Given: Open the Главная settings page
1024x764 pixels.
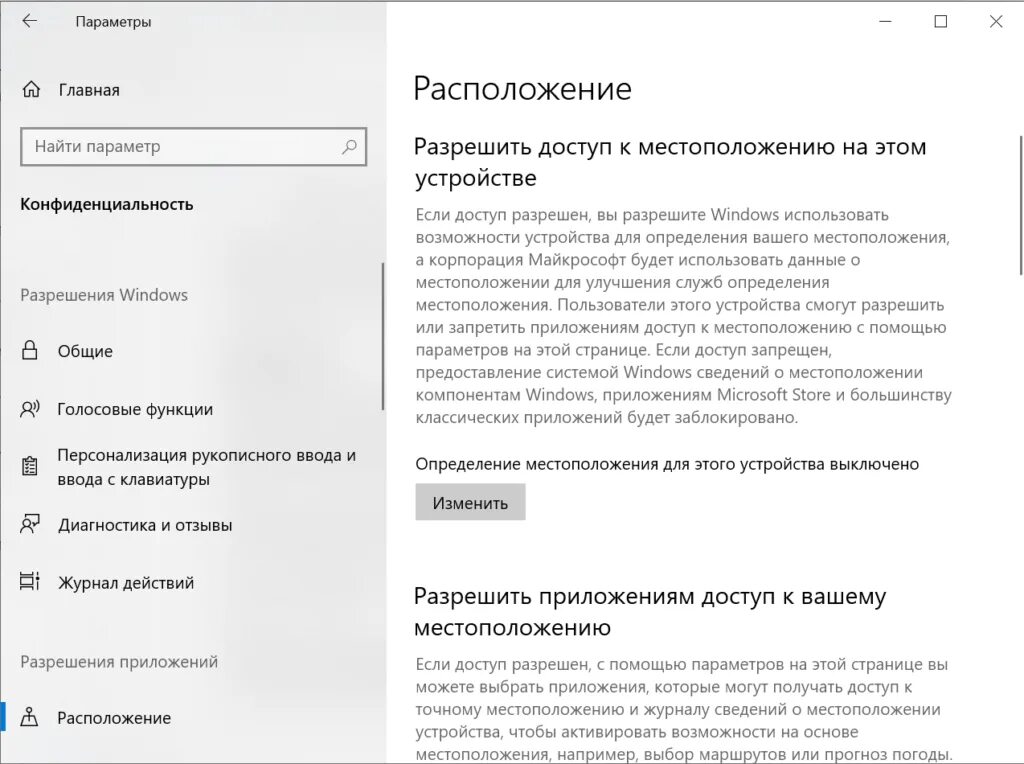Looking at the screenshot, I should [x=89, y=90].
